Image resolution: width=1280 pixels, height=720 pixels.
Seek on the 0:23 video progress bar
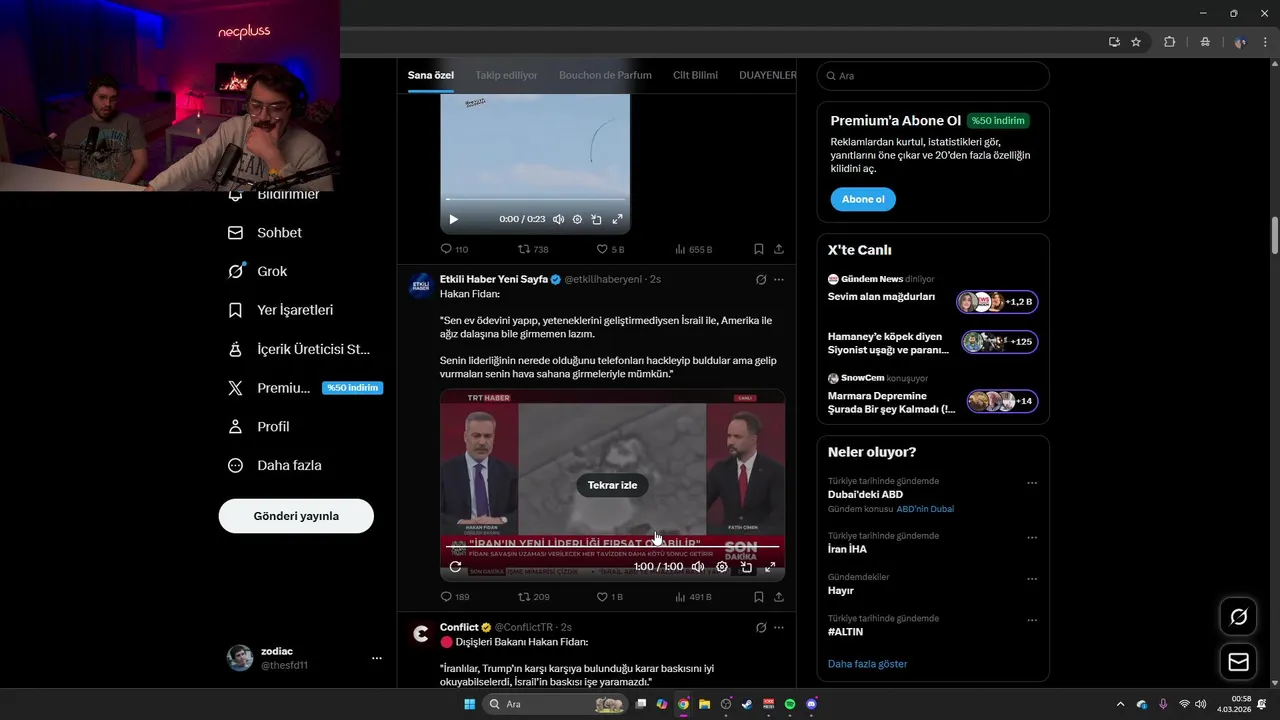pyautogui.click(x=535, y=199)
